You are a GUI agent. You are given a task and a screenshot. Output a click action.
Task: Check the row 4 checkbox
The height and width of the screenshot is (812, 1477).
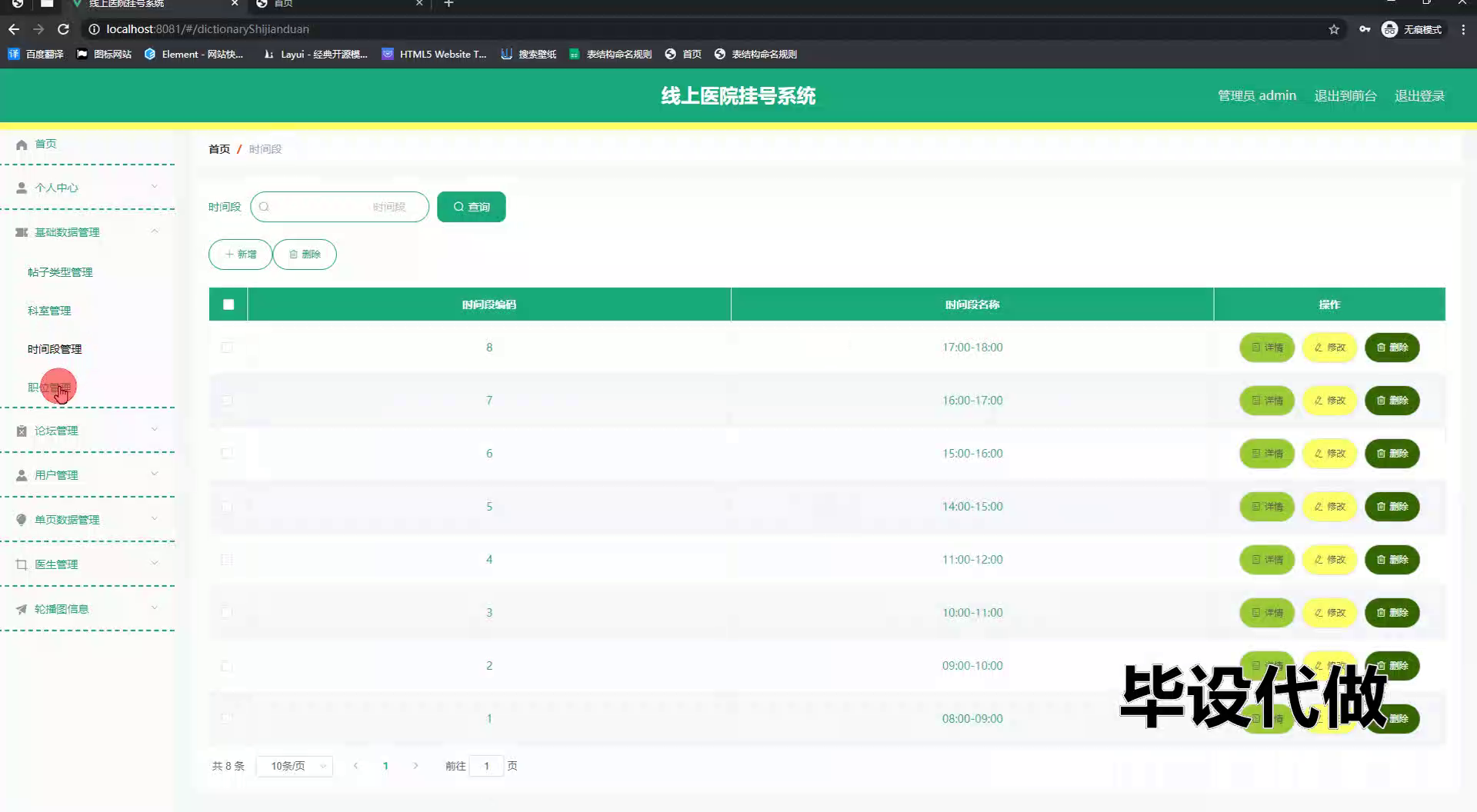(227, 560)
